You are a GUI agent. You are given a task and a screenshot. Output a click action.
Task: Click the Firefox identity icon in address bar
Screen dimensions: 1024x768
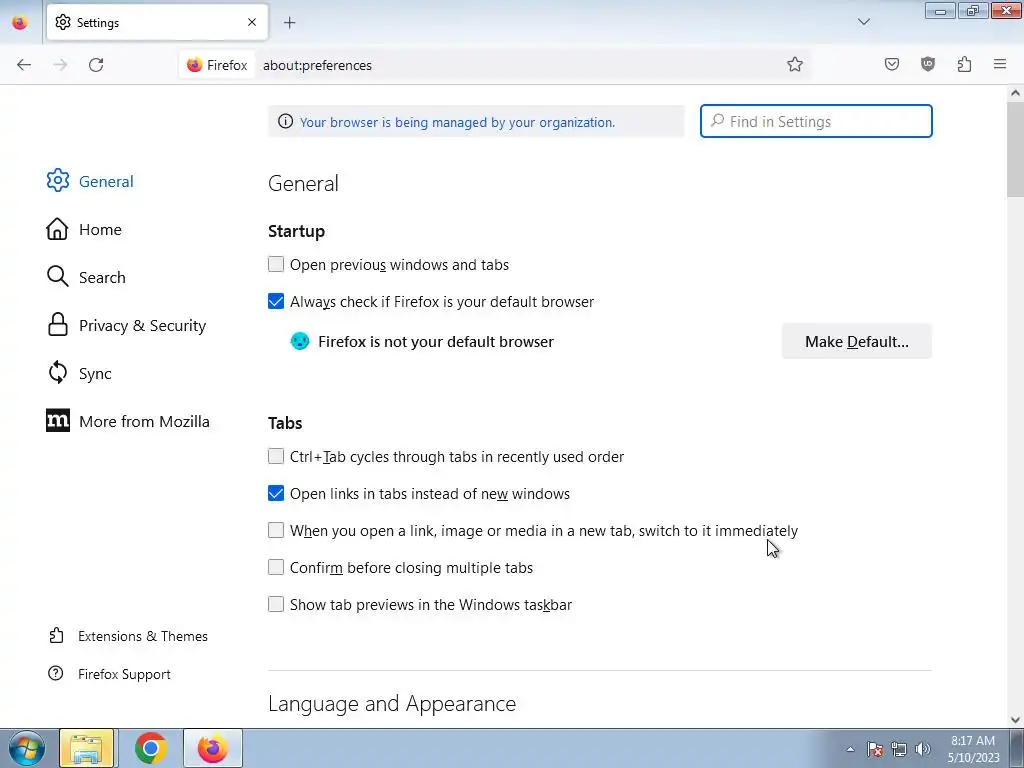(x=217, y=65)
